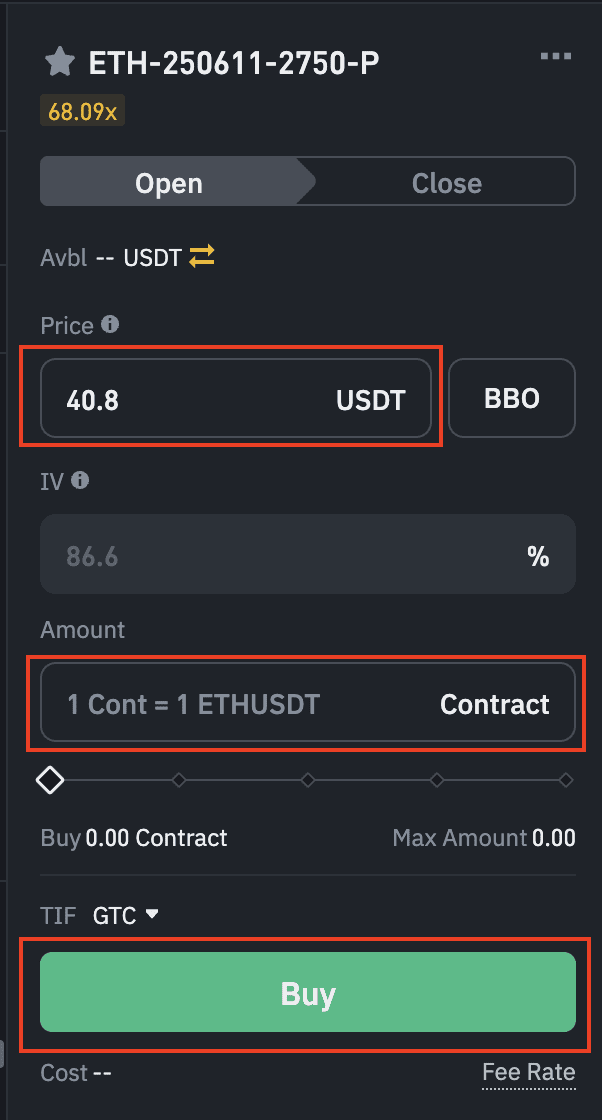
Task: Set amount slider to 75% marker
Action: [437, 780]
